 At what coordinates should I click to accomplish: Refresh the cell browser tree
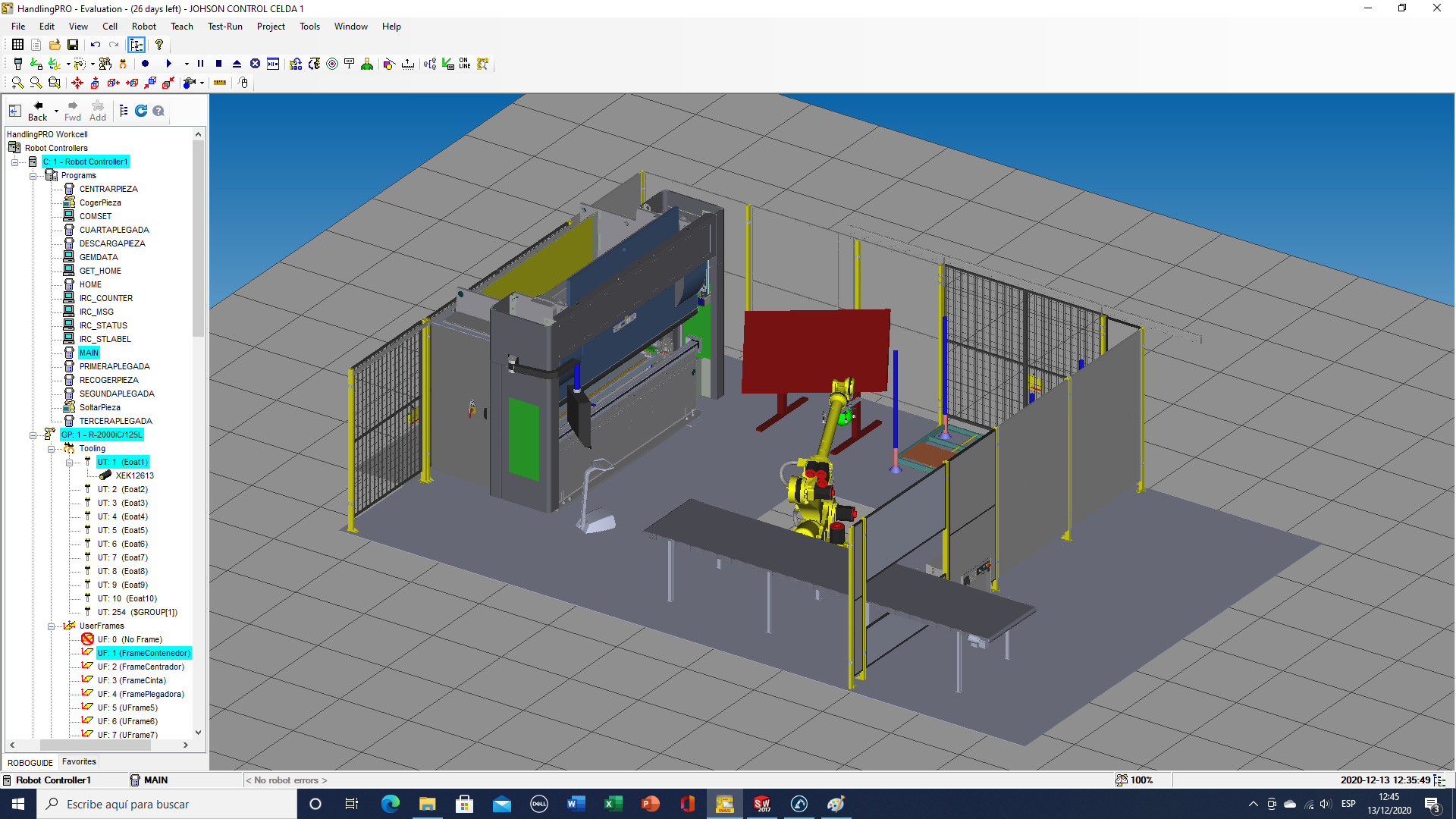pos(141,111)
